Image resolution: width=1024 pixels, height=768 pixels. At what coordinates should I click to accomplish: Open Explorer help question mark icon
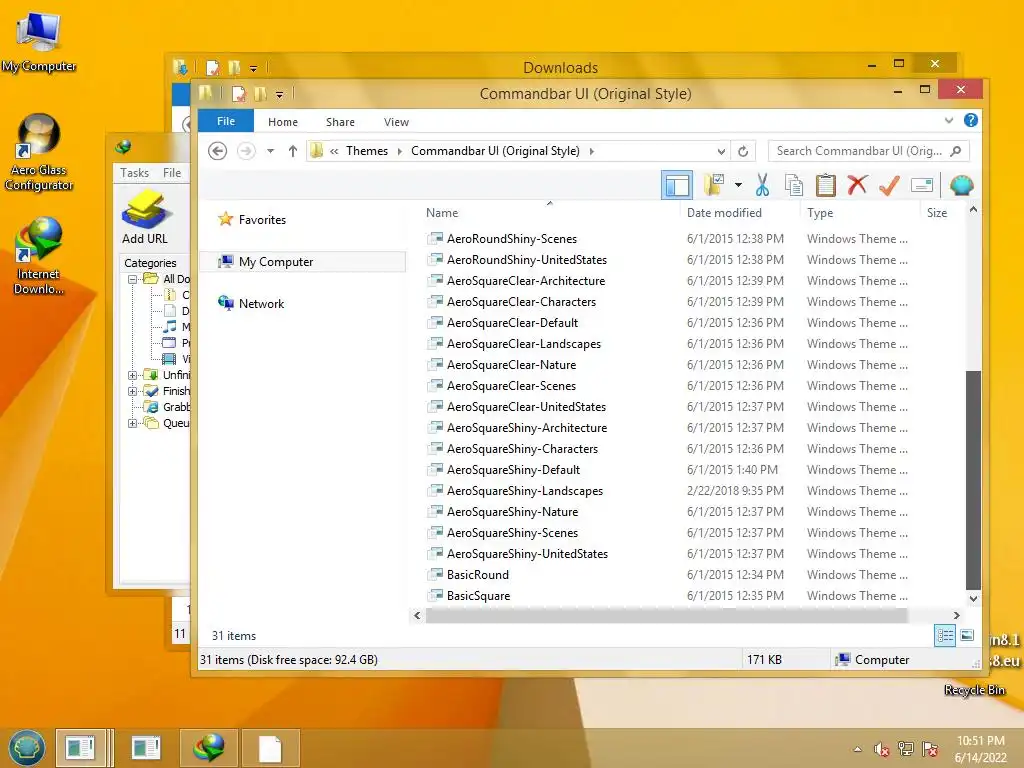coord(971,120)
